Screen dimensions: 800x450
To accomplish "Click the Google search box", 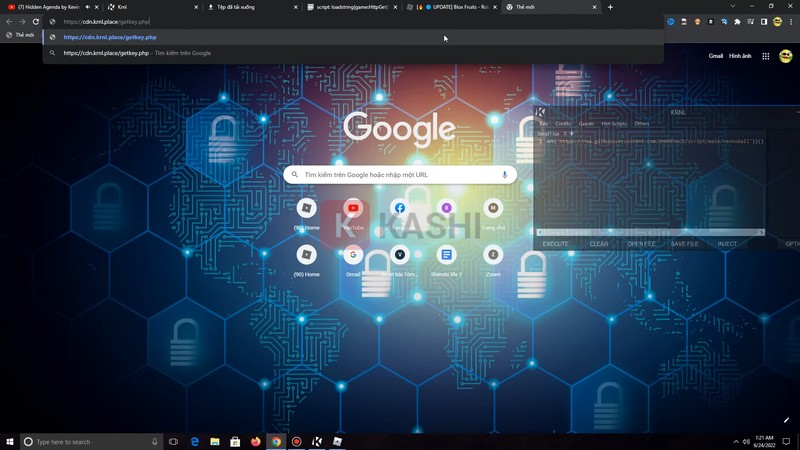I will point(400,174).
